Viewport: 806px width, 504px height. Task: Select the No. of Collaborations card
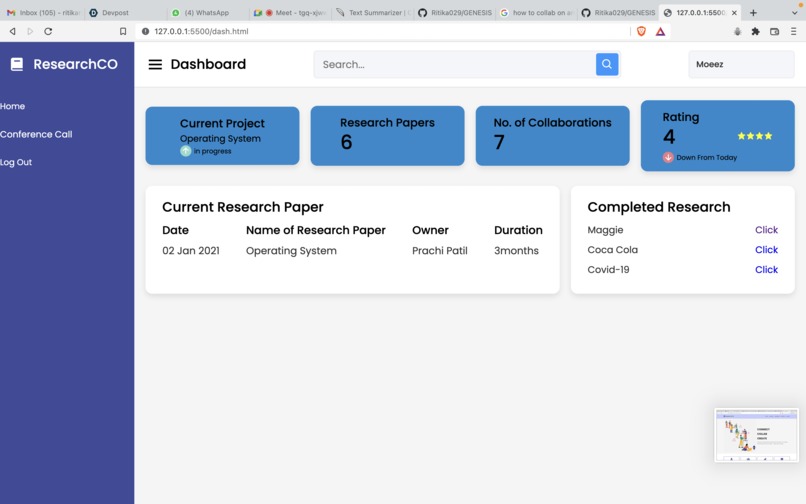coord(552,136)
